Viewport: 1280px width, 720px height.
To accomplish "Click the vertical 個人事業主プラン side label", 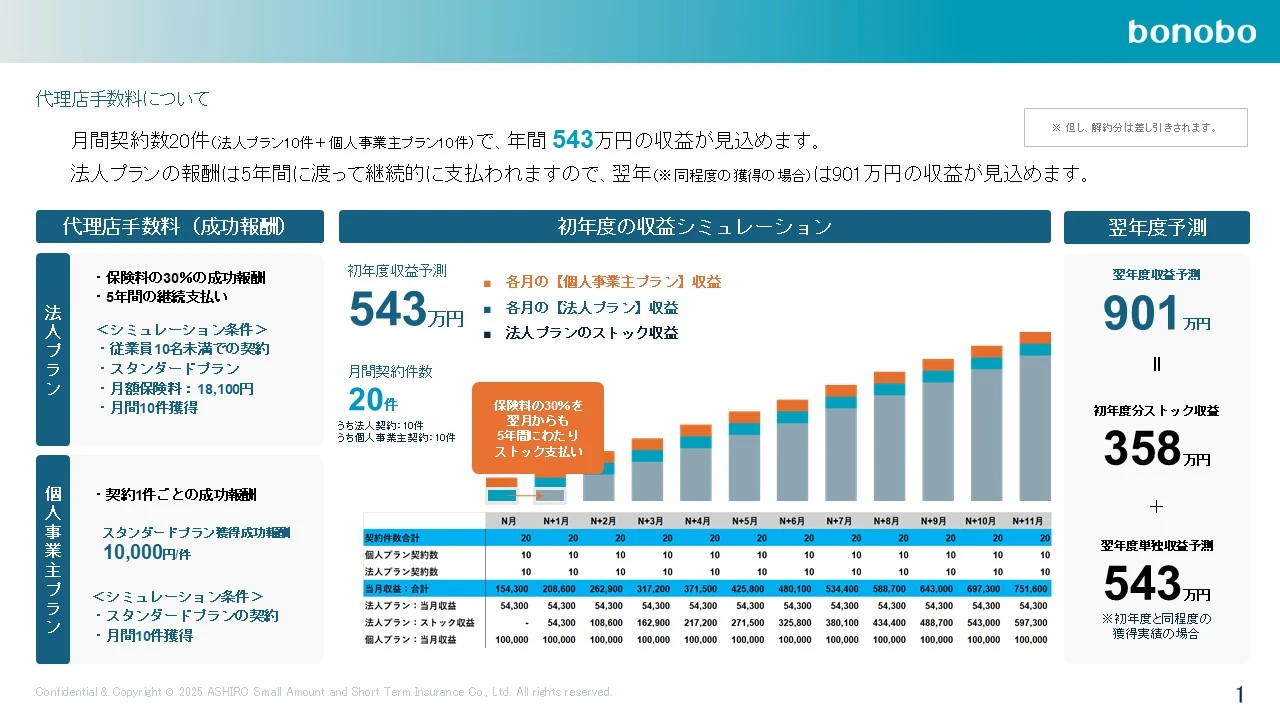I will (53, 559).
